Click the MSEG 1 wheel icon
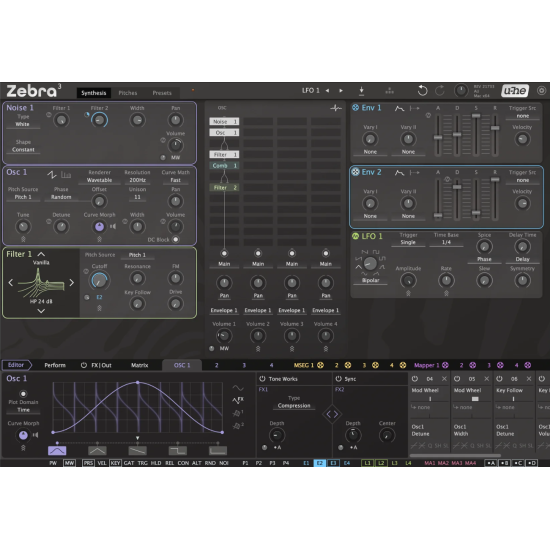The width and height of the screenshot is (550, 550). coord(320,365)
